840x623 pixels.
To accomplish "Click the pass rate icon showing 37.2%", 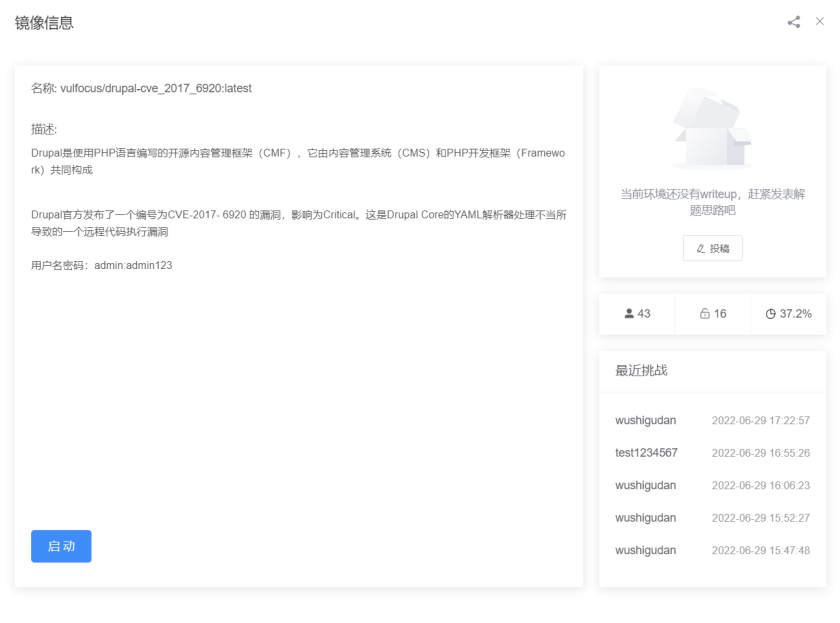I will pyautogui.click(x=770, y=314).
